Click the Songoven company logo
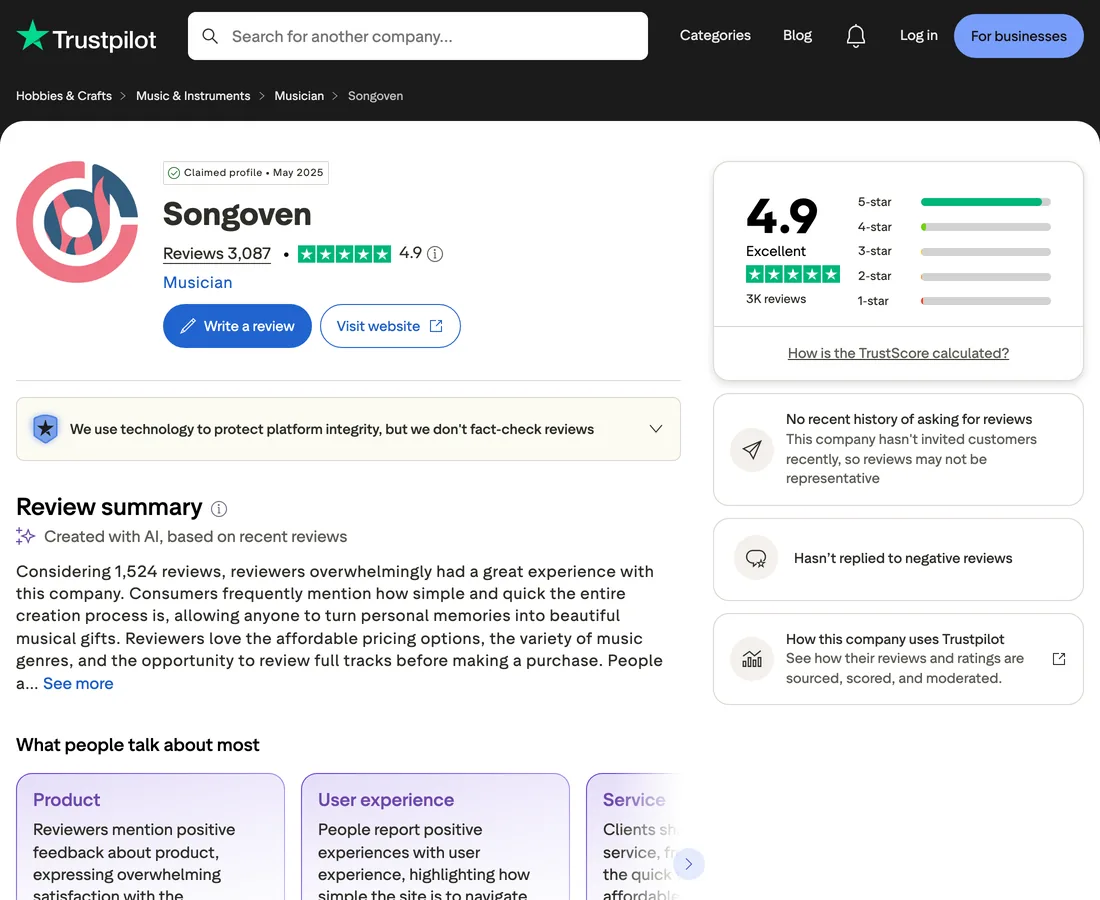Image resolution: width=1100 pixels, height=900 pixels. [77, 222]
